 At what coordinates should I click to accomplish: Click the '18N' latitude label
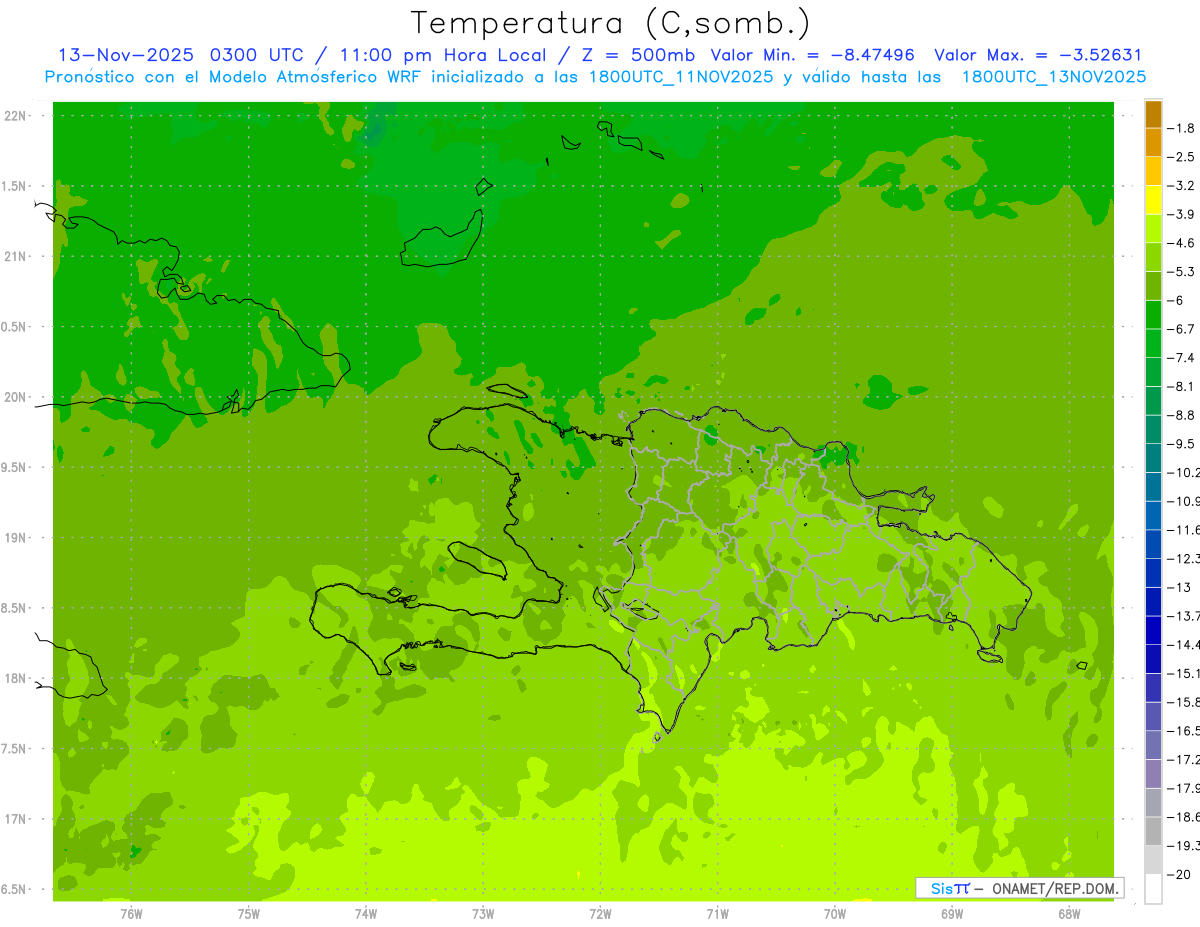[x=14, y=678]
